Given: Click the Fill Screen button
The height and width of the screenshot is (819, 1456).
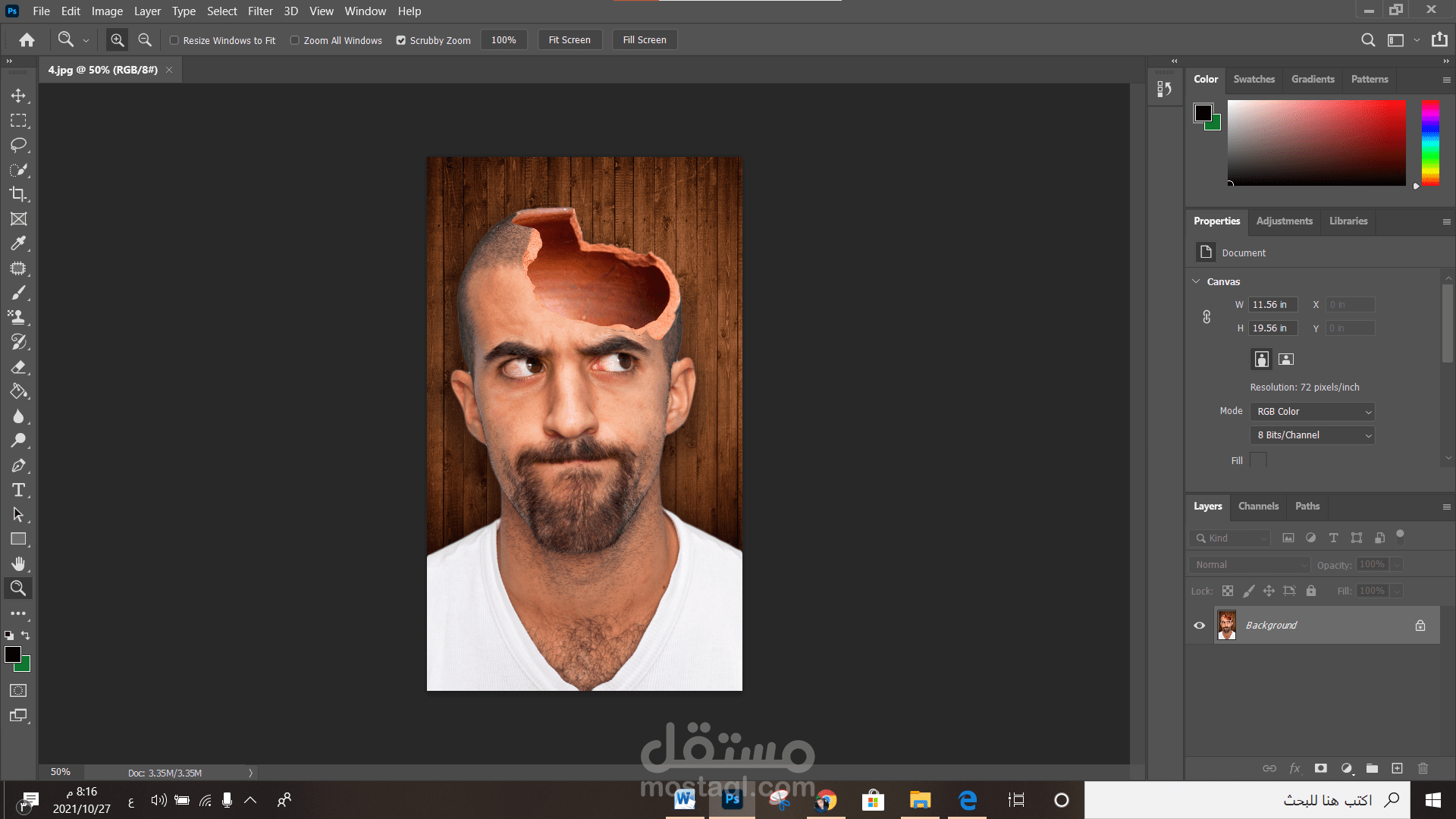Looking at the screenshot, I should pos(645,40).
